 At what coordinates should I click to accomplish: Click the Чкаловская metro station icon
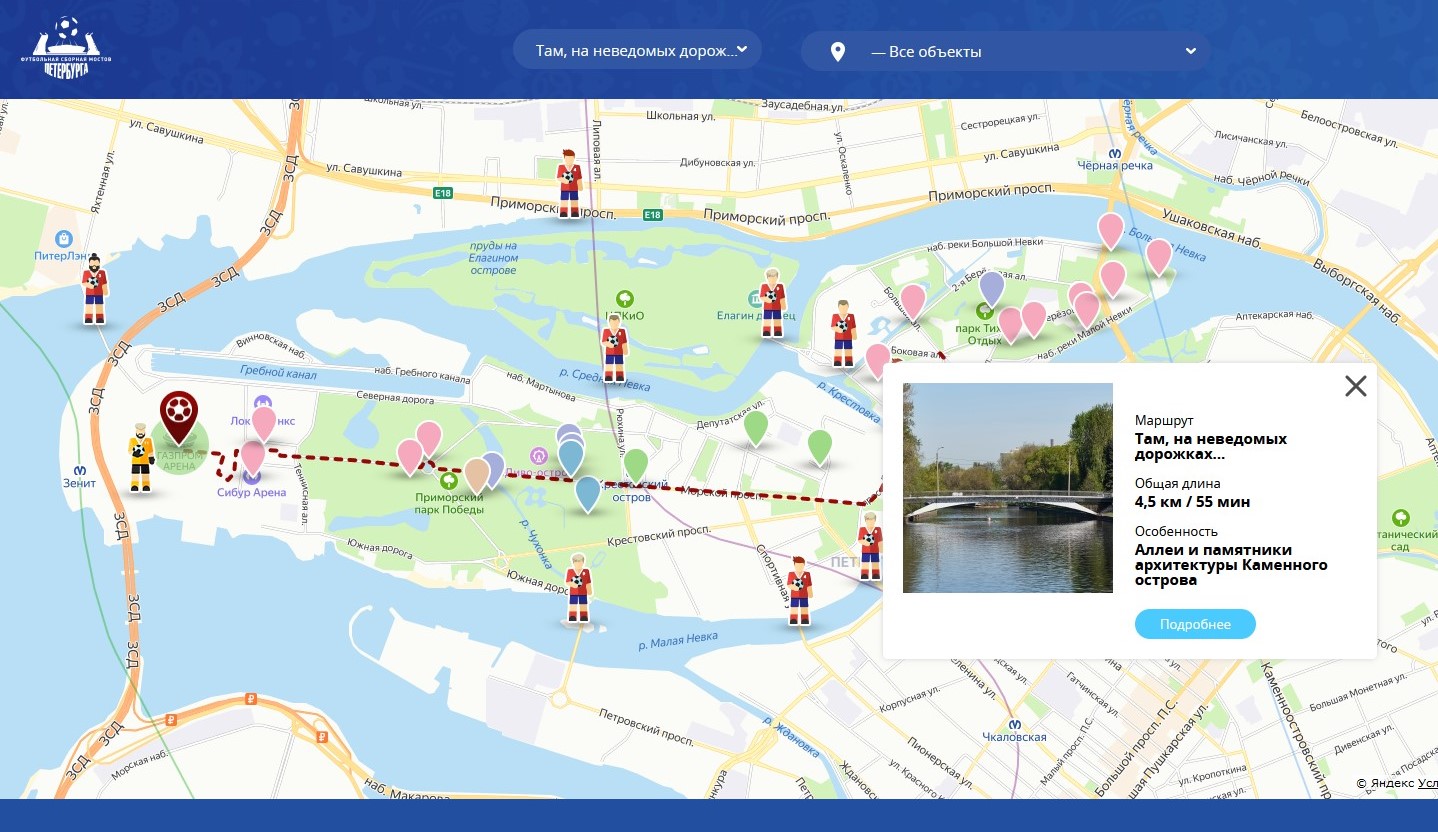point(1015,724)
